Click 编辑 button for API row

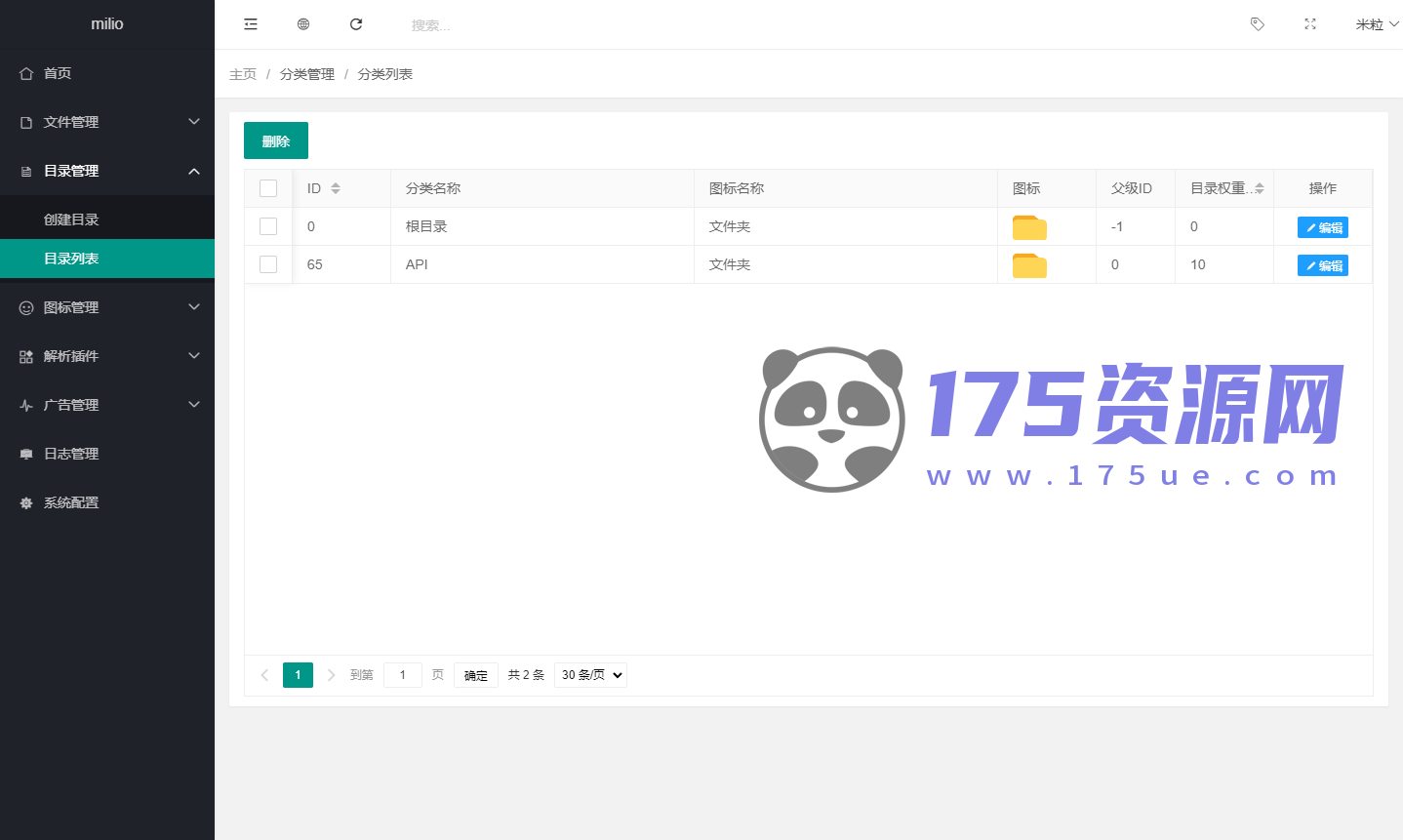[x=1323, y=265]
